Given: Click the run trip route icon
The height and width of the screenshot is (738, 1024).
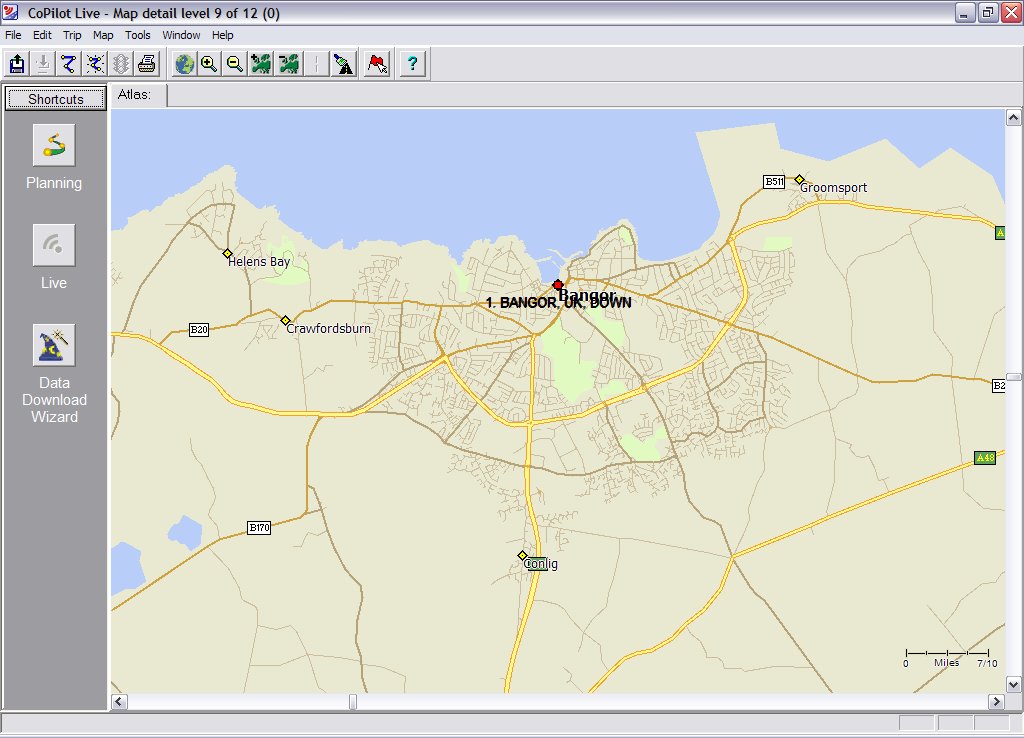Looking at the screenshot, I should pyautogui.click(x=69, y=63).
